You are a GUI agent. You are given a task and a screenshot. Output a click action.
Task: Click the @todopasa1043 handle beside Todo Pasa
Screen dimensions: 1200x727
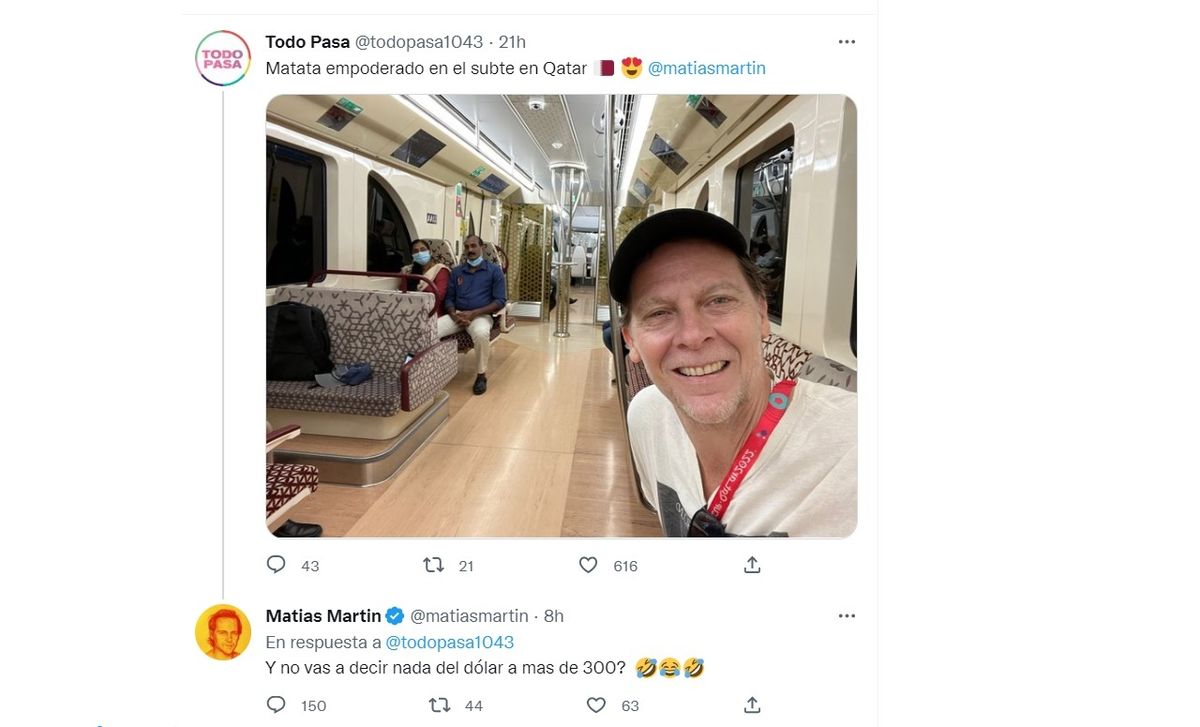(419, 42)
